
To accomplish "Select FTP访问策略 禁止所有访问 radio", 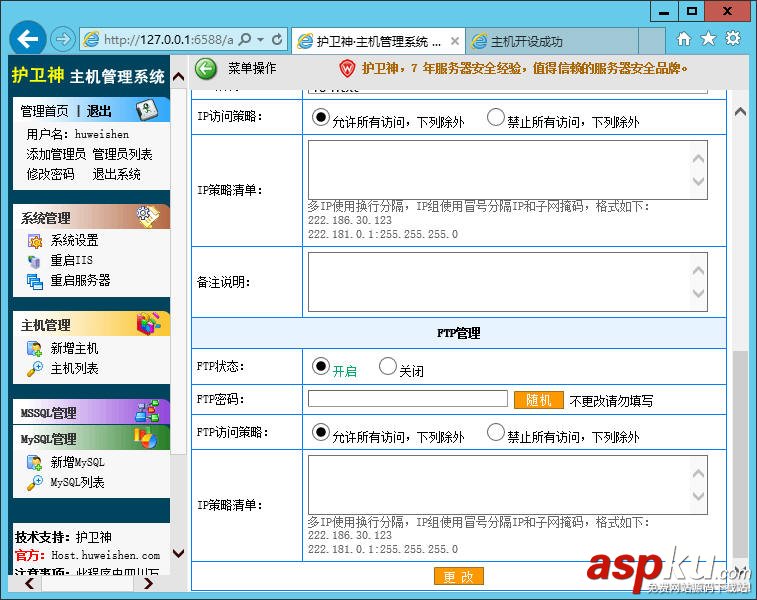I will point(495,432).
